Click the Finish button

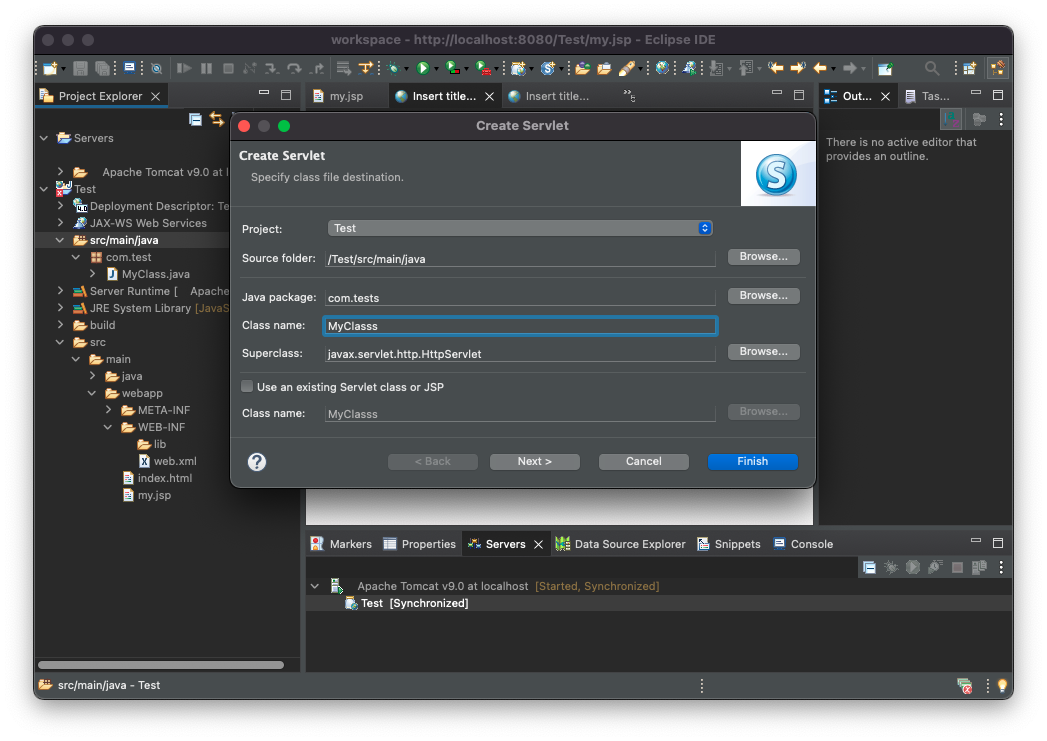(753, 461)
